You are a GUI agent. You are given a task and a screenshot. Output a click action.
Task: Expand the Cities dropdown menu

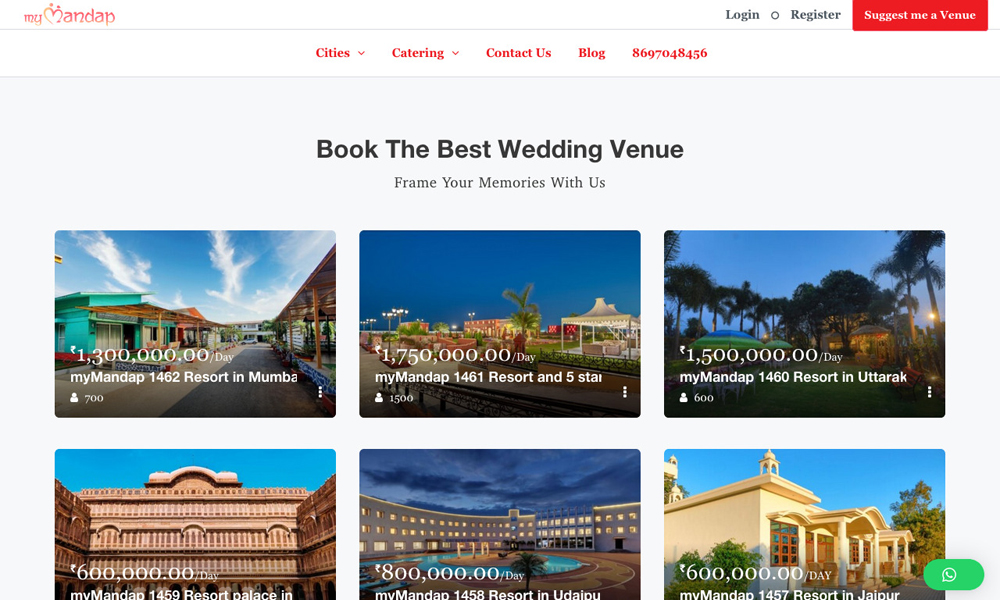click(x=340, y=53)
